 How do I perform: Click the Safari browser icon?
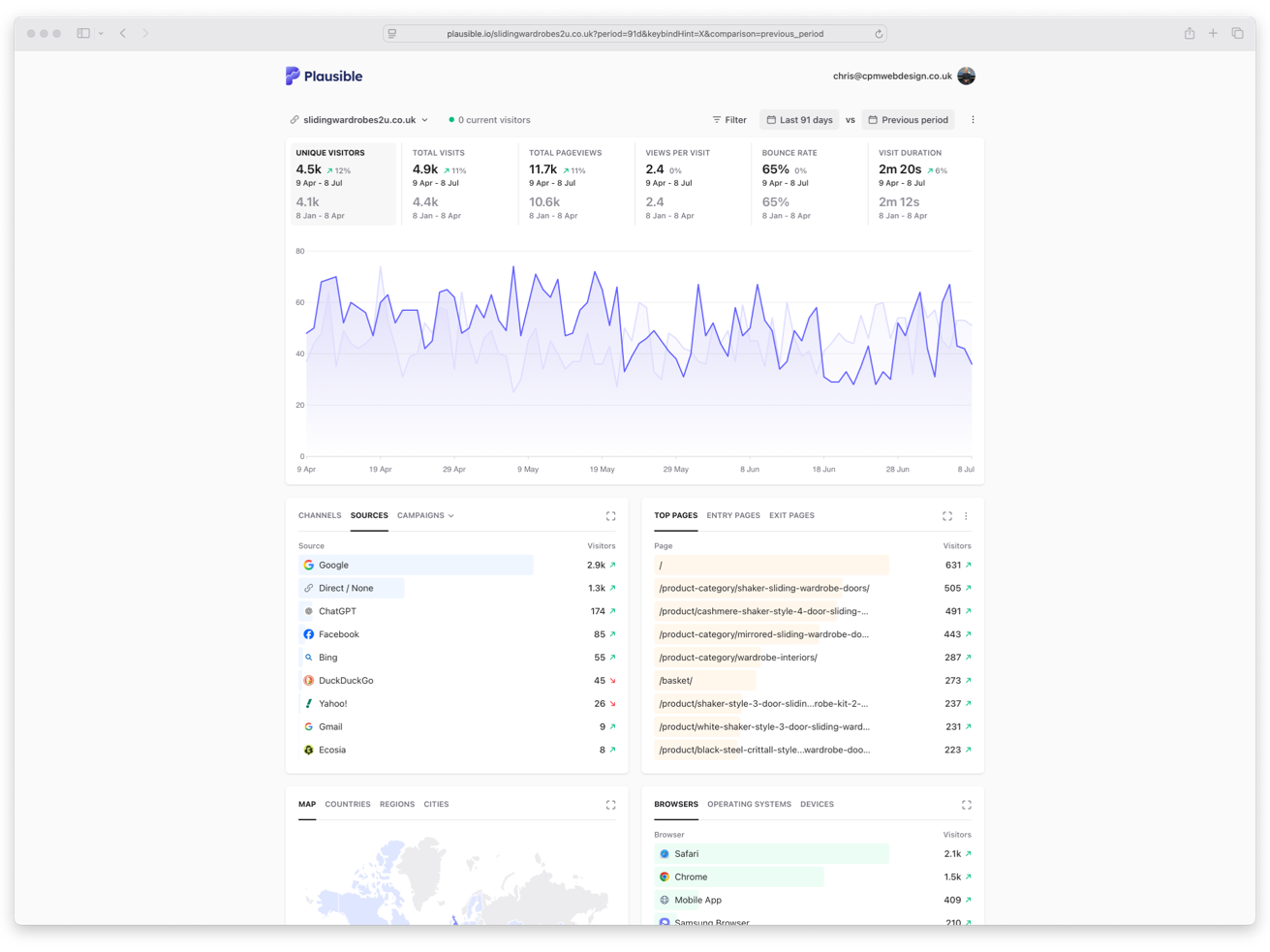[x=665, y=854]
